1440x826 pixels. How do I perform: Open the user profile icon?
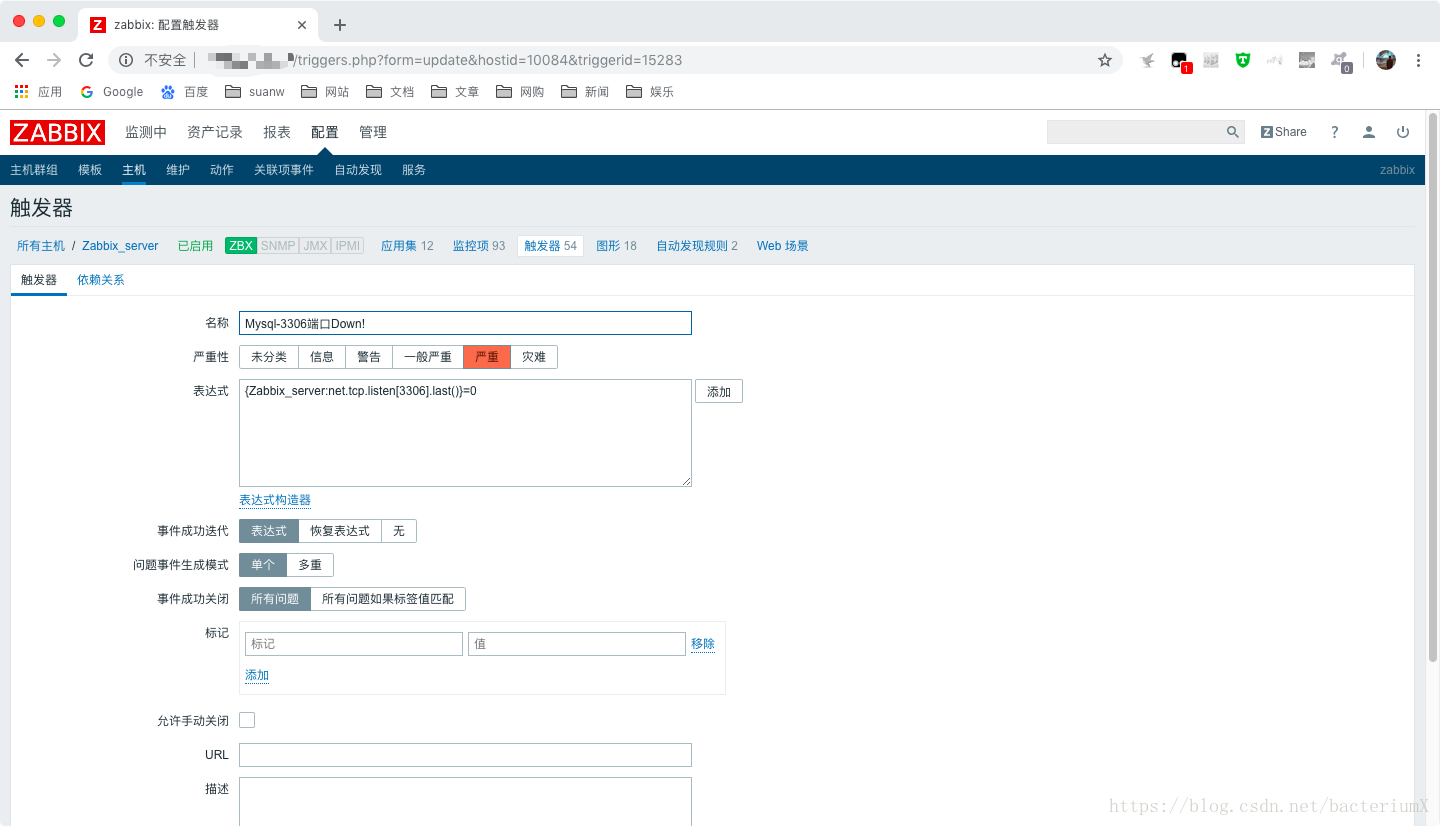(x=1369, y=132)
